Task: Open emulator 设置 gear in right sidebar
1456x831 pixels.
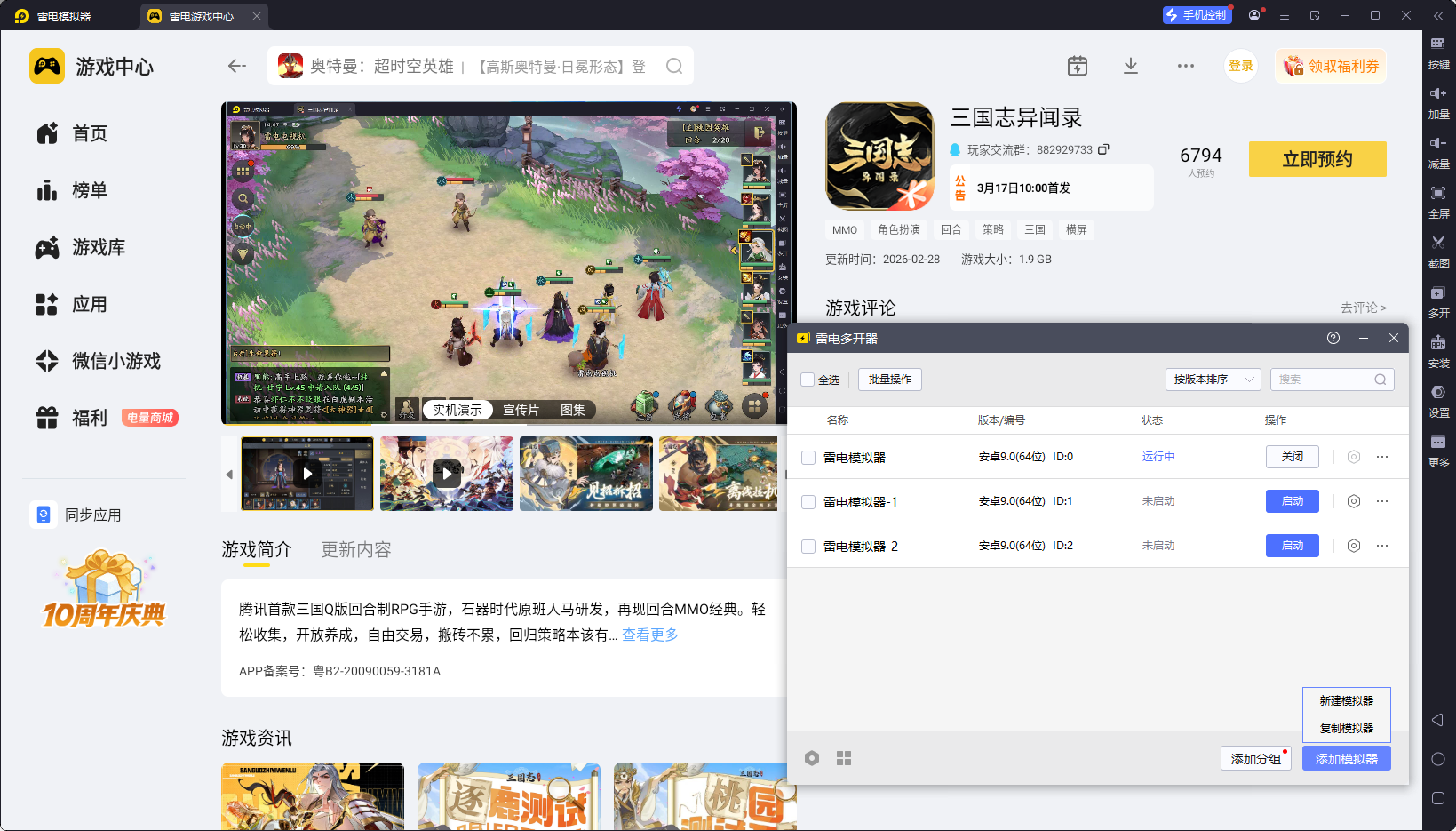Action: click(1438, 402)
